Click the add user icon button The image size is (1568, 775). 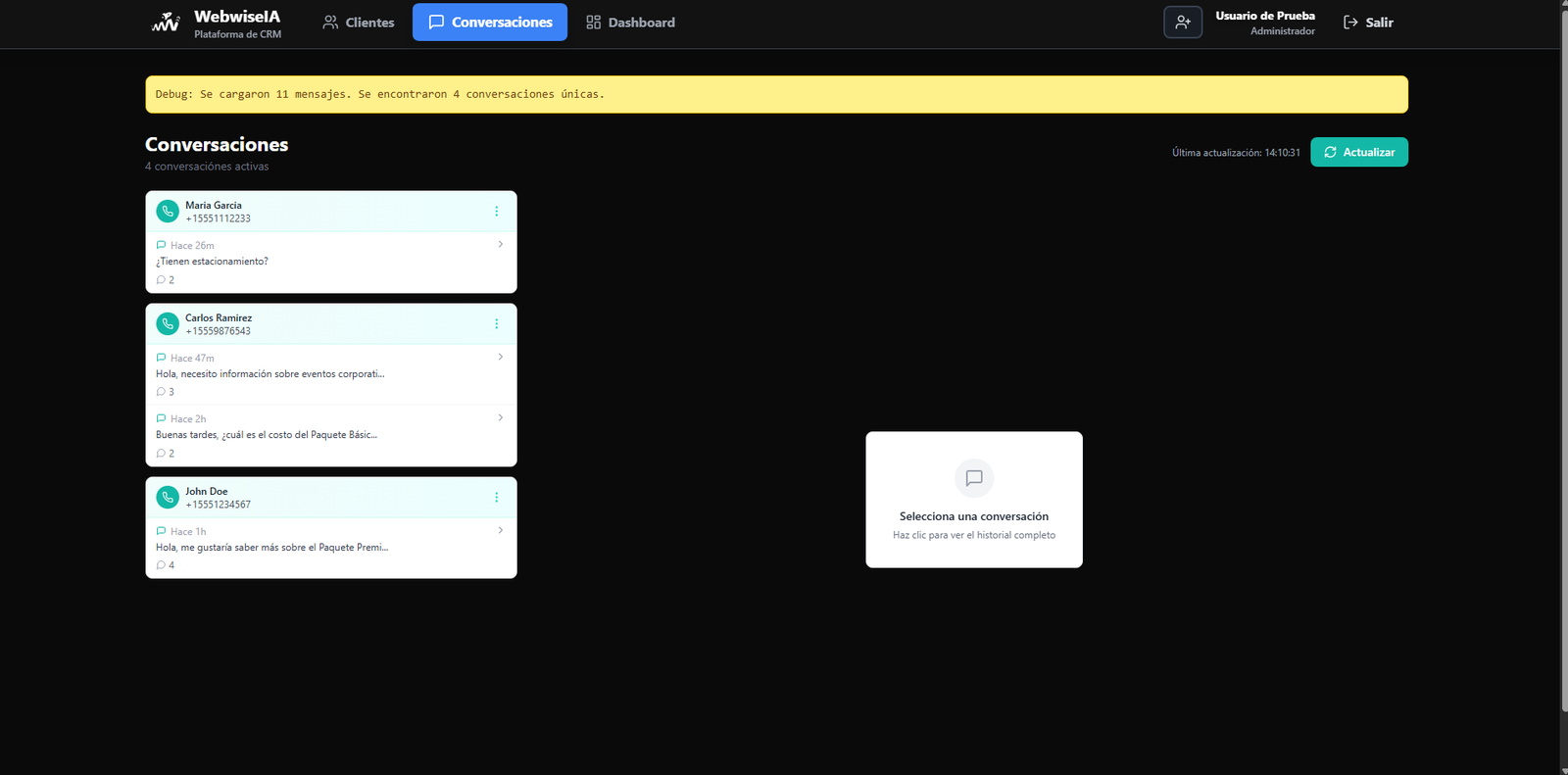(1183, 23)
